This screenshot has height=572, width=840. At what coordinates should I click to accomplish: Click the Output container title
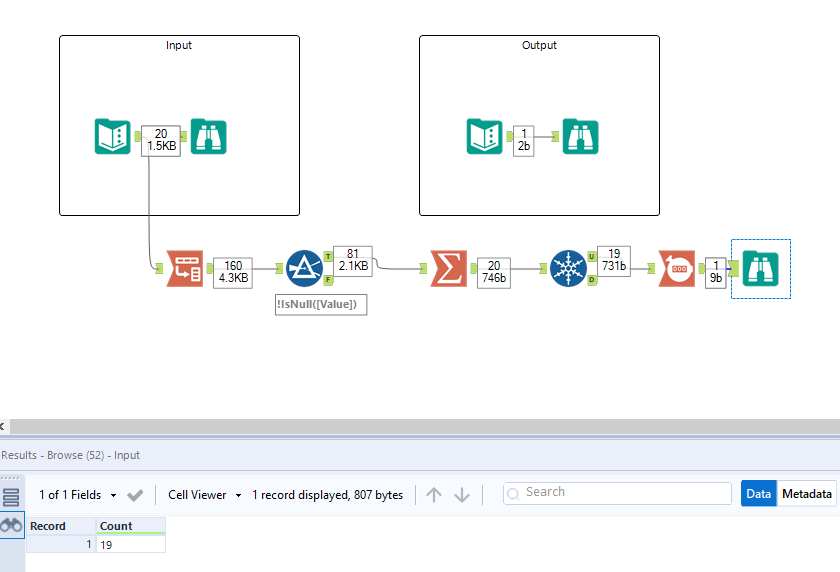click(x=539, y=45)
